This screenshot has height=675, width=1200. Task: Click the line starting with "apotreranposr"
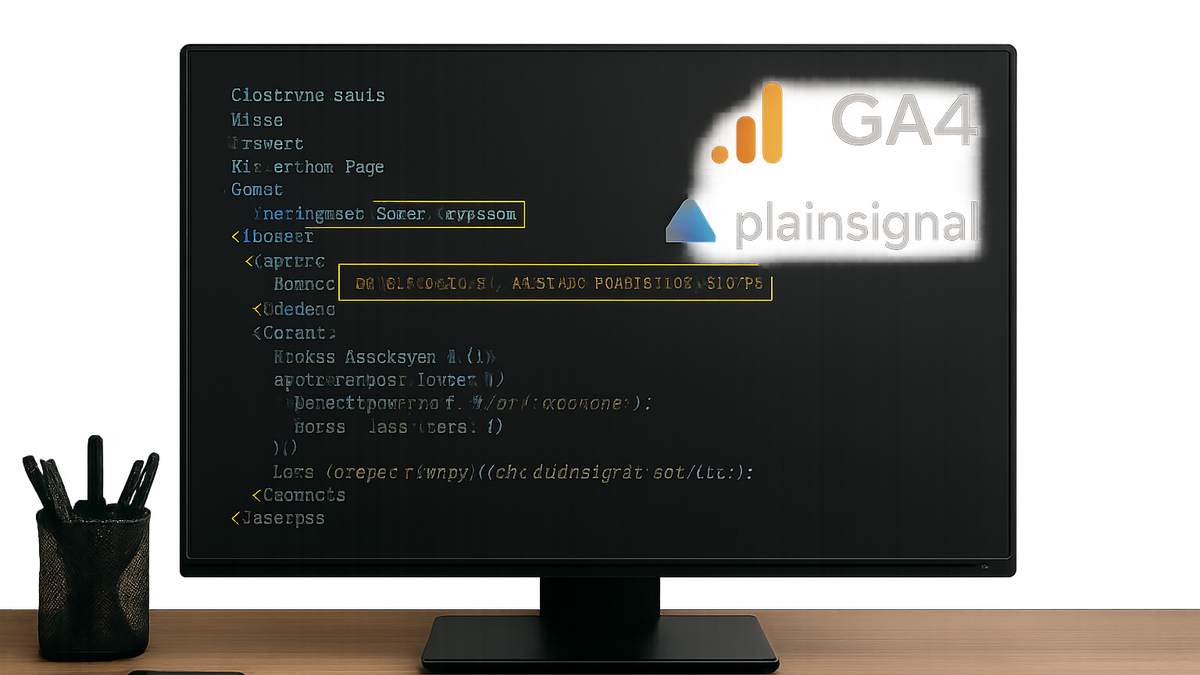coord(388,380)
